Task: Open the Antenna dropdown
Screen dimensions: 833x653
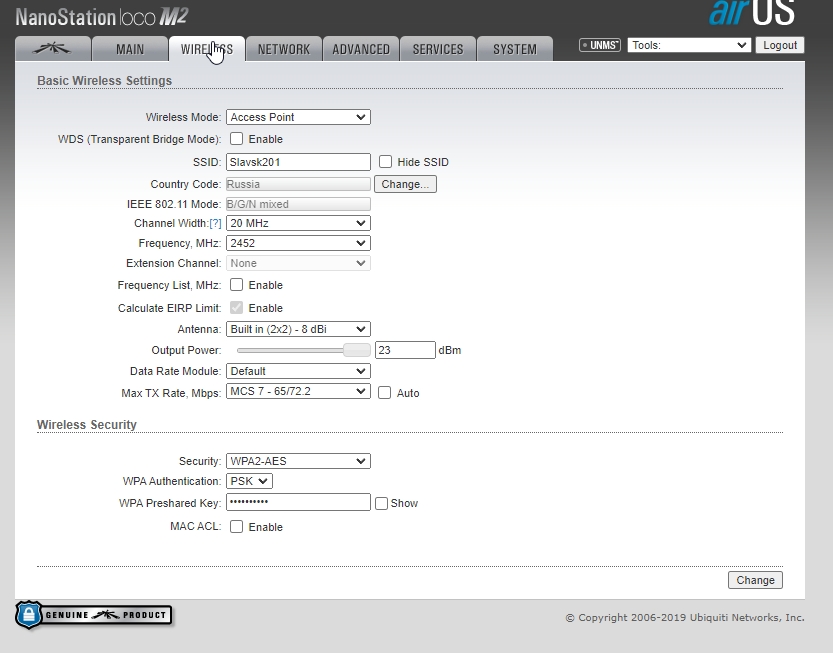Action: click(298, 329)
